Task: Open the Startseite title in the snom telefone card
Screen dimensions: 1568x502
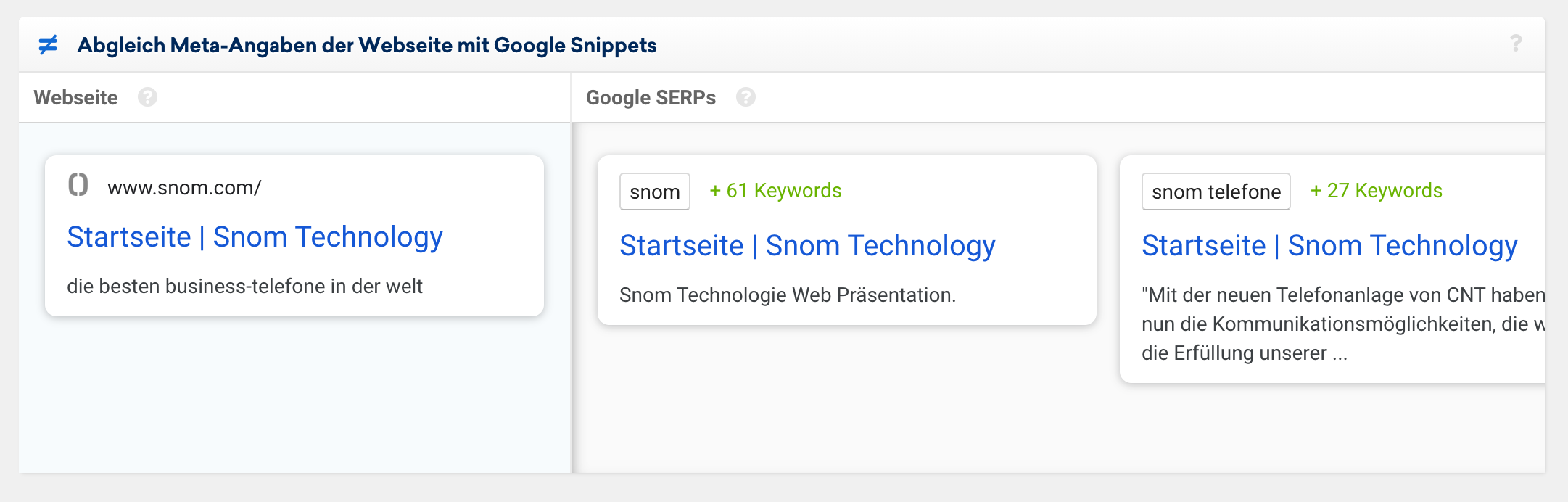Action: (x=1329, y=246)
